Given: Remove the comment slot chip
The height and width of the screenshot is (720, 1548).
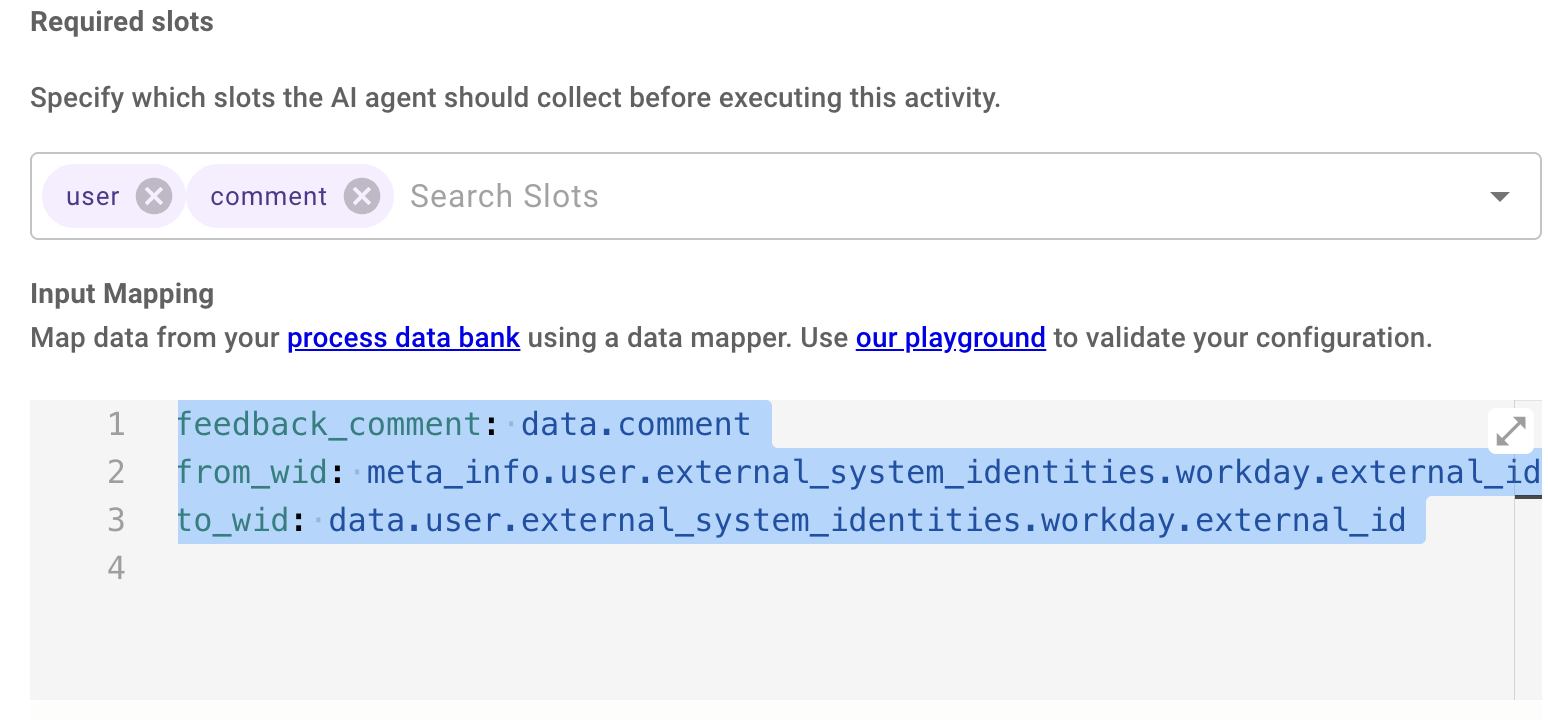Looking at the screenshot, I should tap(362, 196).
